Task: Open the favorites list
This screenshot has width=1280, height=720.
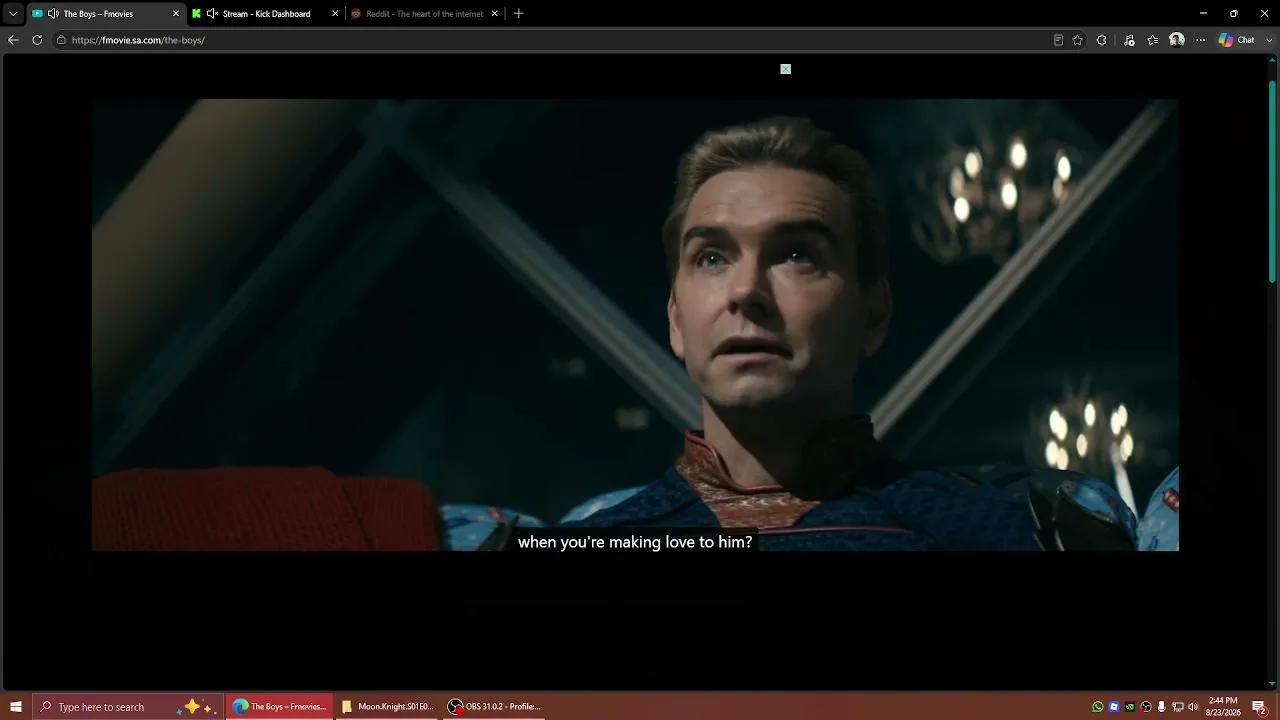Action: tap(1153, 40)
